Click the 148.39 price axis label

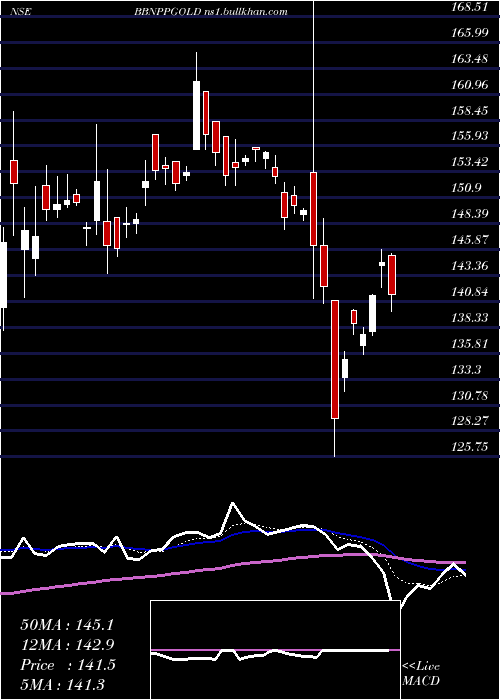pyautogui.click(x=469, y=214)
